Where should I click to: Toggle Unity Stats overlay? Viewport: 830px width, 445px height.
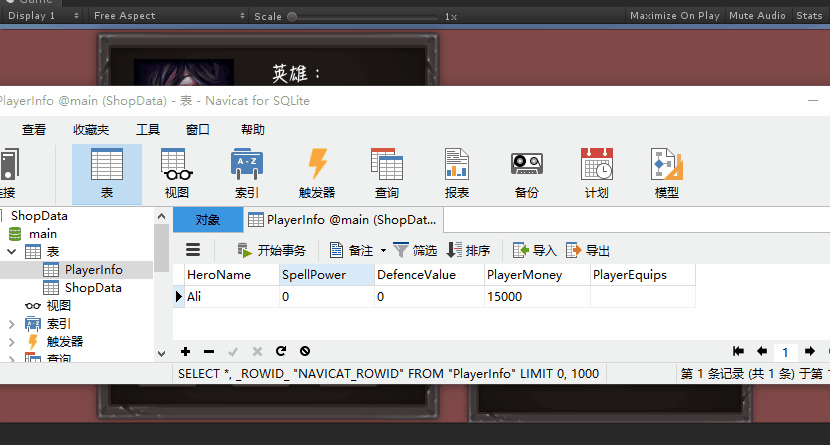pyautogui.click(x=809, y=16)
